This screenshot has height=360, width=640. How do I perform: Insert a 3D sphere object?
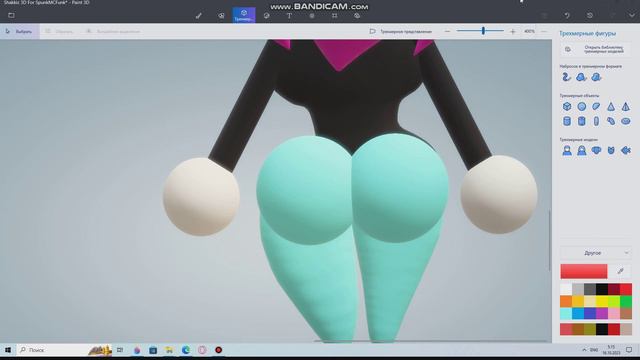582,107
